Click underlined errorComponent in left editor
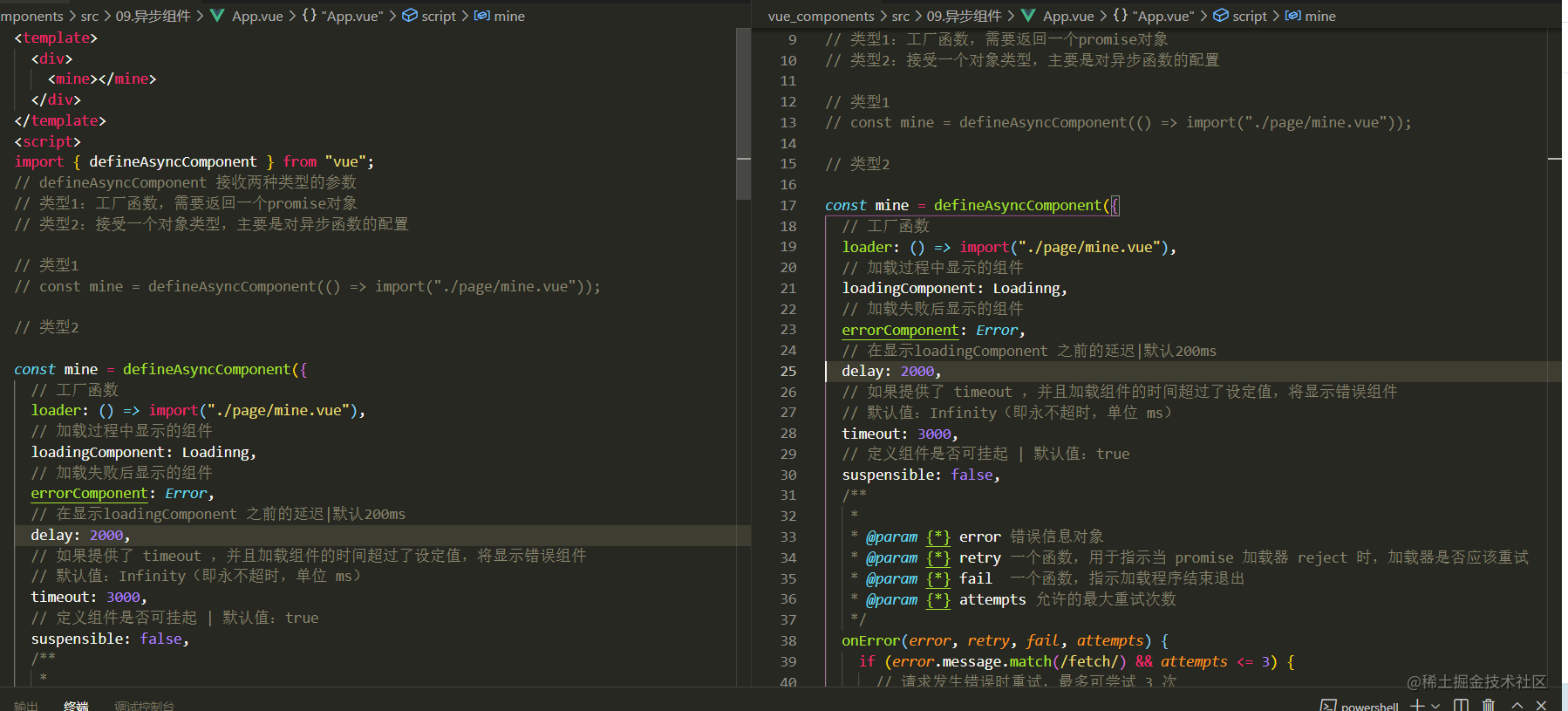This screenshot has width=1568, height=711. [89, 493]
